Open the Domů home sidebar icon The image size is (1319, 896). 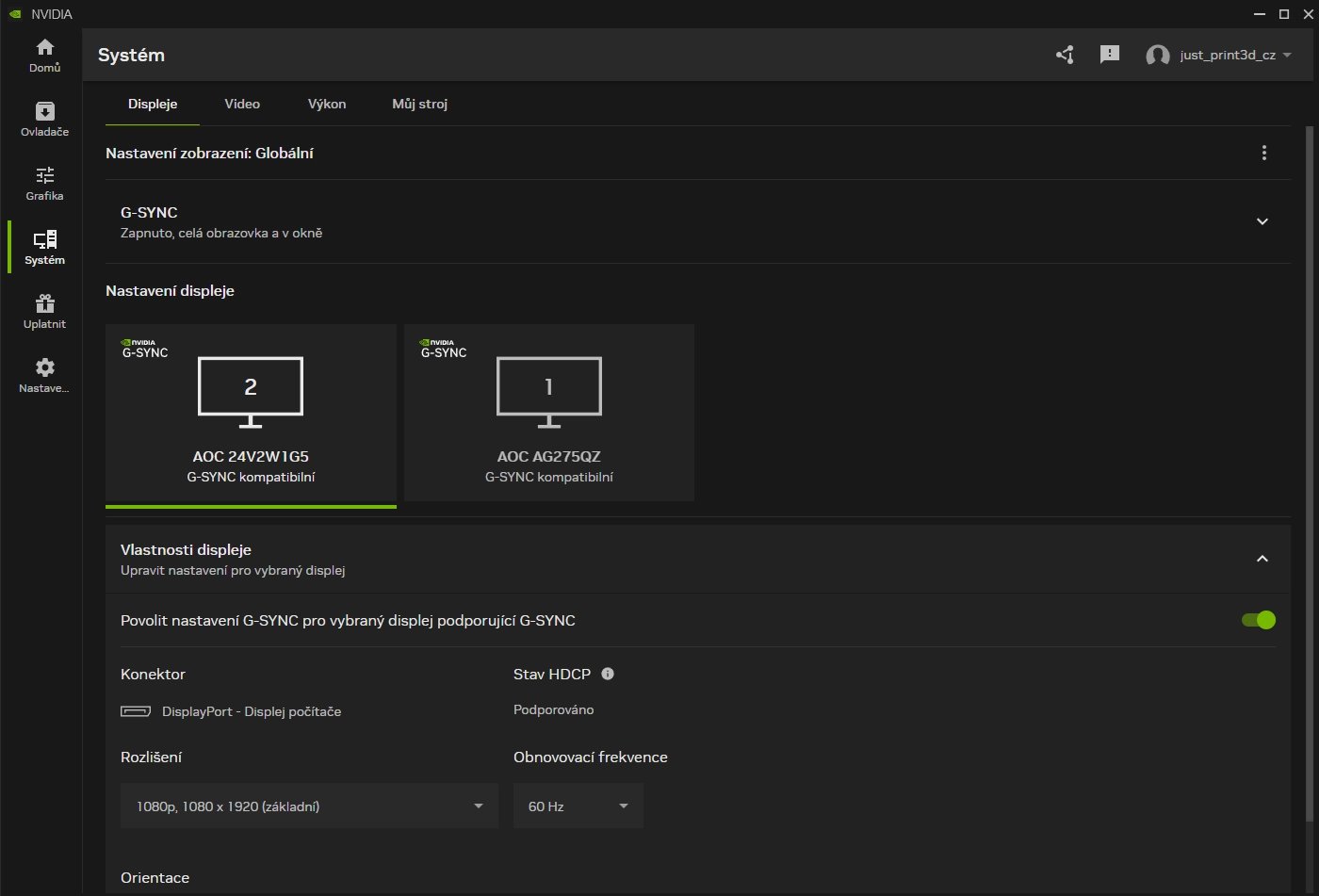tap(44, 56)
